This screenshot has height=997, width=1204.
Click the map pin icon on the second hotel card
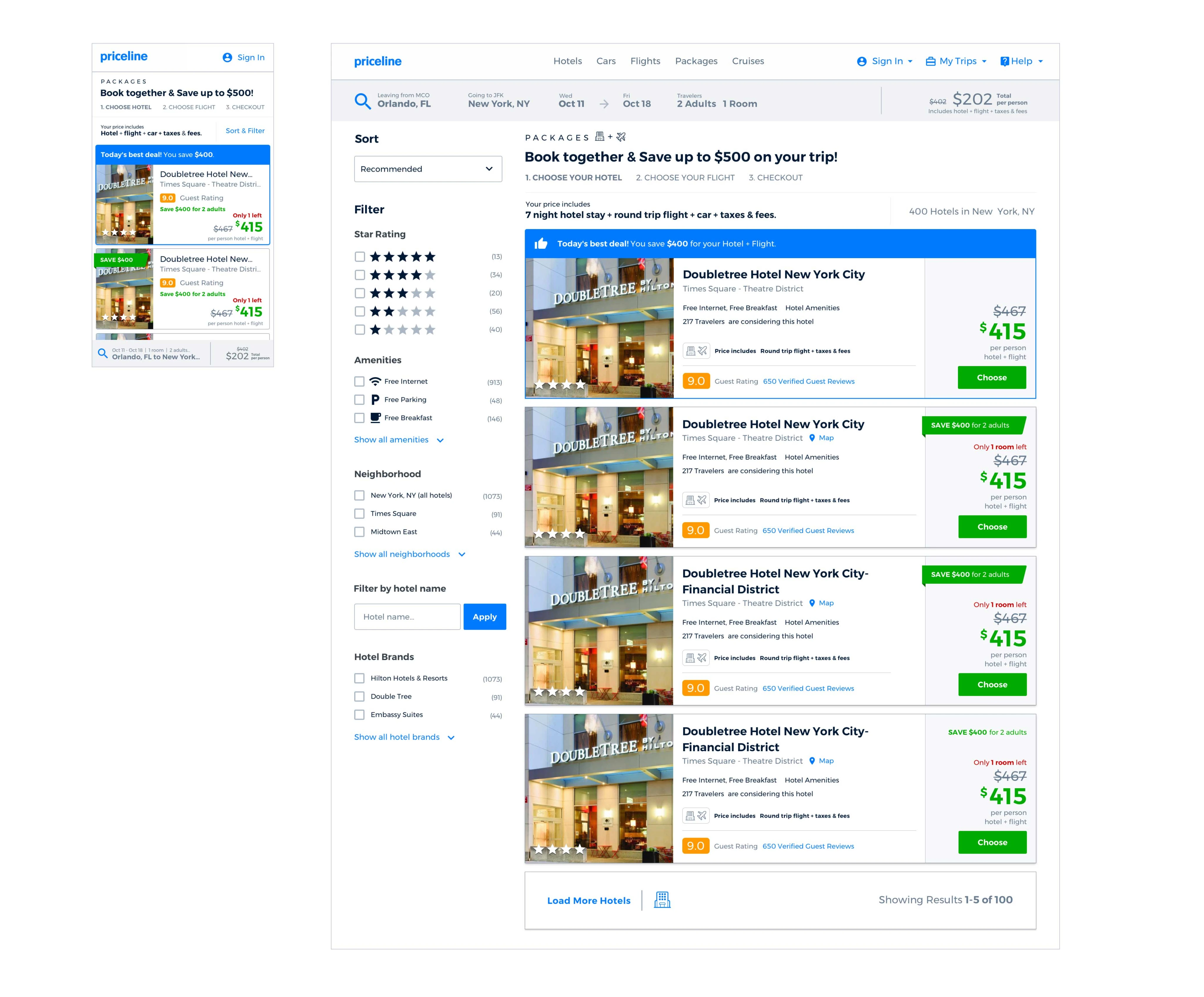pos(812,438)
